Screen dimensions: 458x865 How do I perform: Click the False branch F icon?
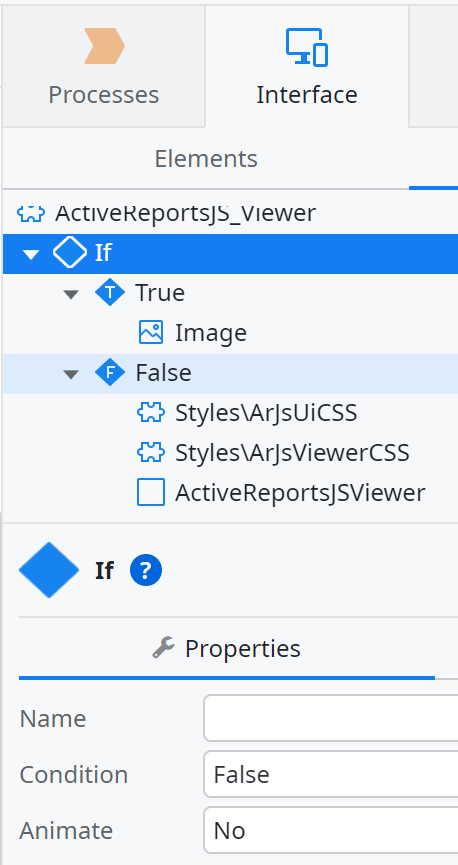(110, 373)
